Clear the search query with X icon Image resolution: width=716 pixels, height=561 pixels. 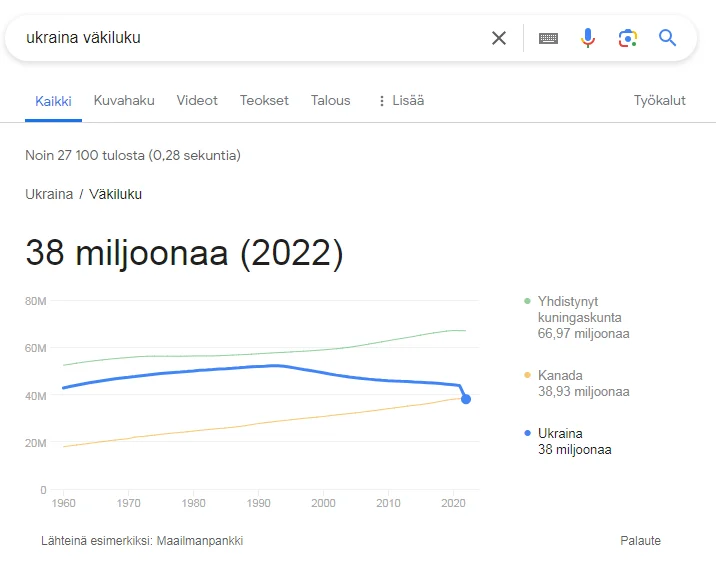[499, 38]
